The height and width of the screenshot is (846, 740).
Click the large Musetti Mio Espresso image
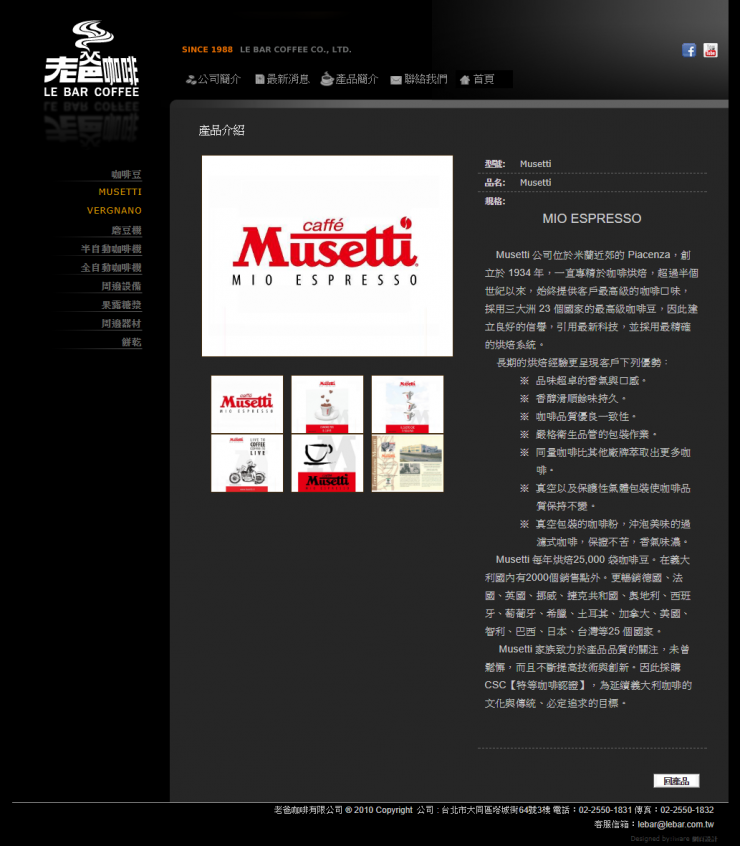tap(327, 256)
